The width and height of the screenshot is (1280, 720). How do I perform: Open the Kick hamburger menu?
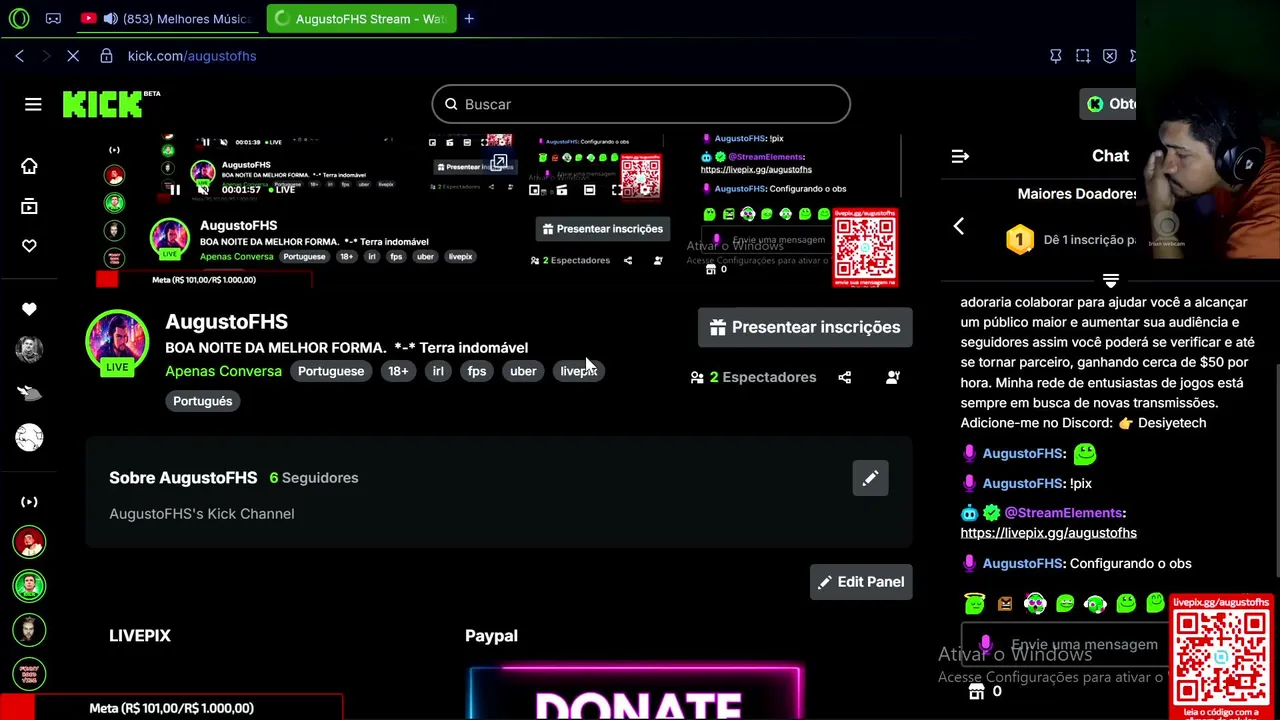(x=33, y=104)
